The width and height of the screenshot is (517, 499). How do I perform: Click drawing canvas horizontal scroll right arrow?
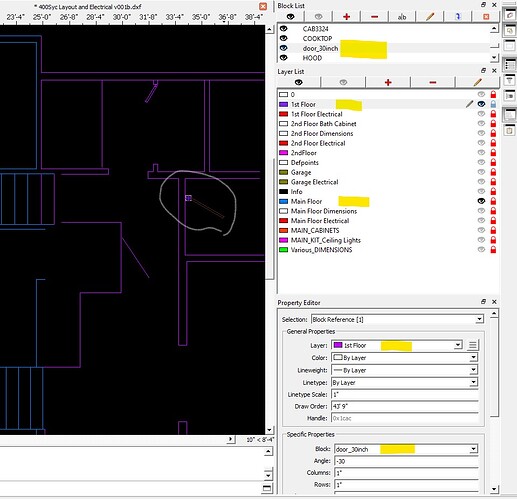(x=230, y=439)
